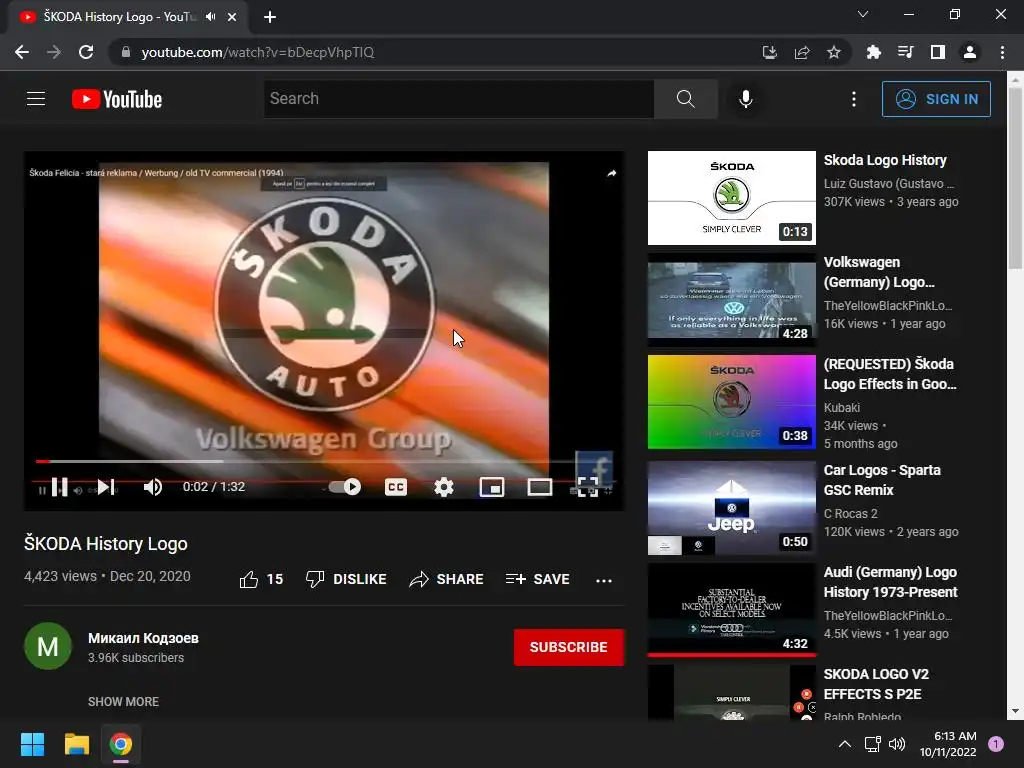The image size is (1024, 768).
Task: Open the Skoda Logo History thumbnail
Action: click(x=731, y=198)
